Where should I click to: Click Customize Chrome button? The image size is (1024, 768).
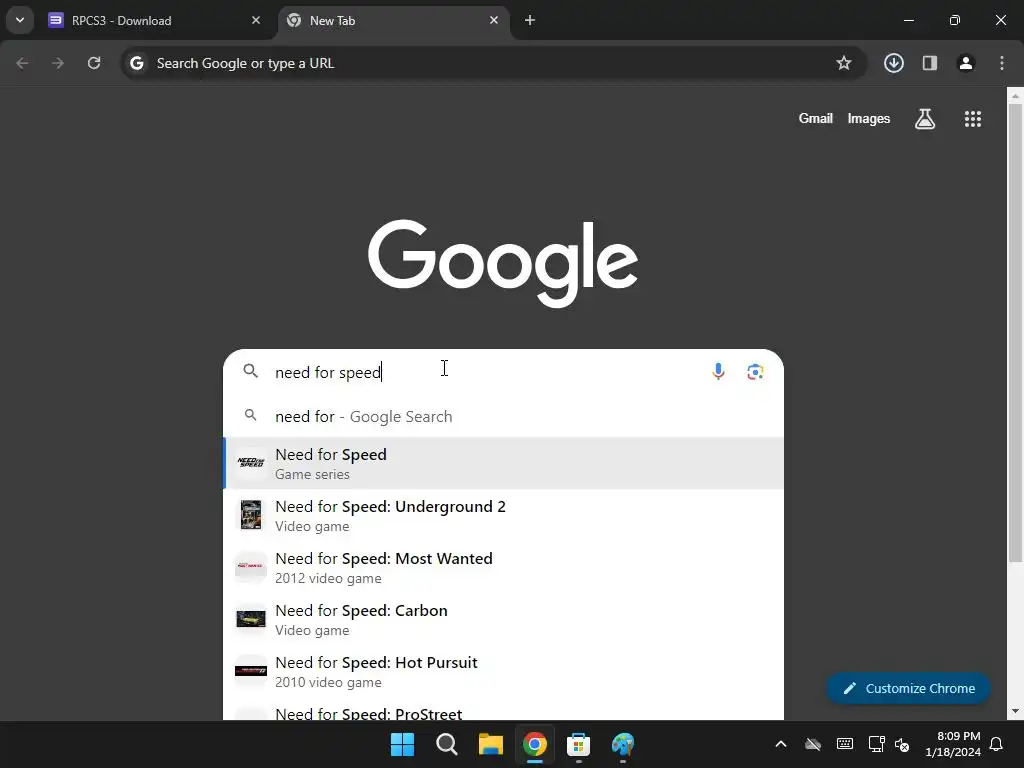pos(908,688)
